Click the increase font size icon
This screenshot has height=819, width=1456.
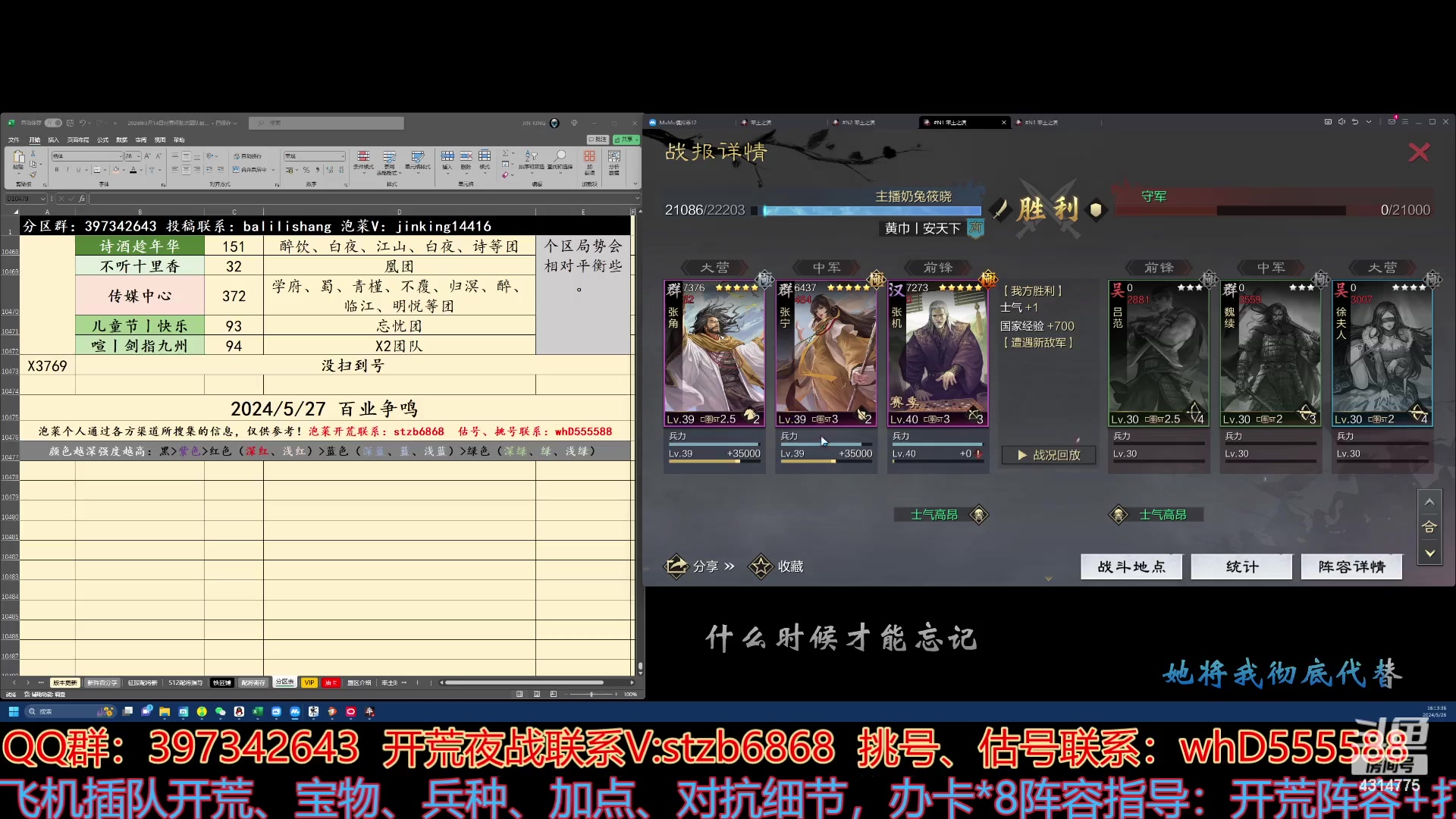pos(147,156)
